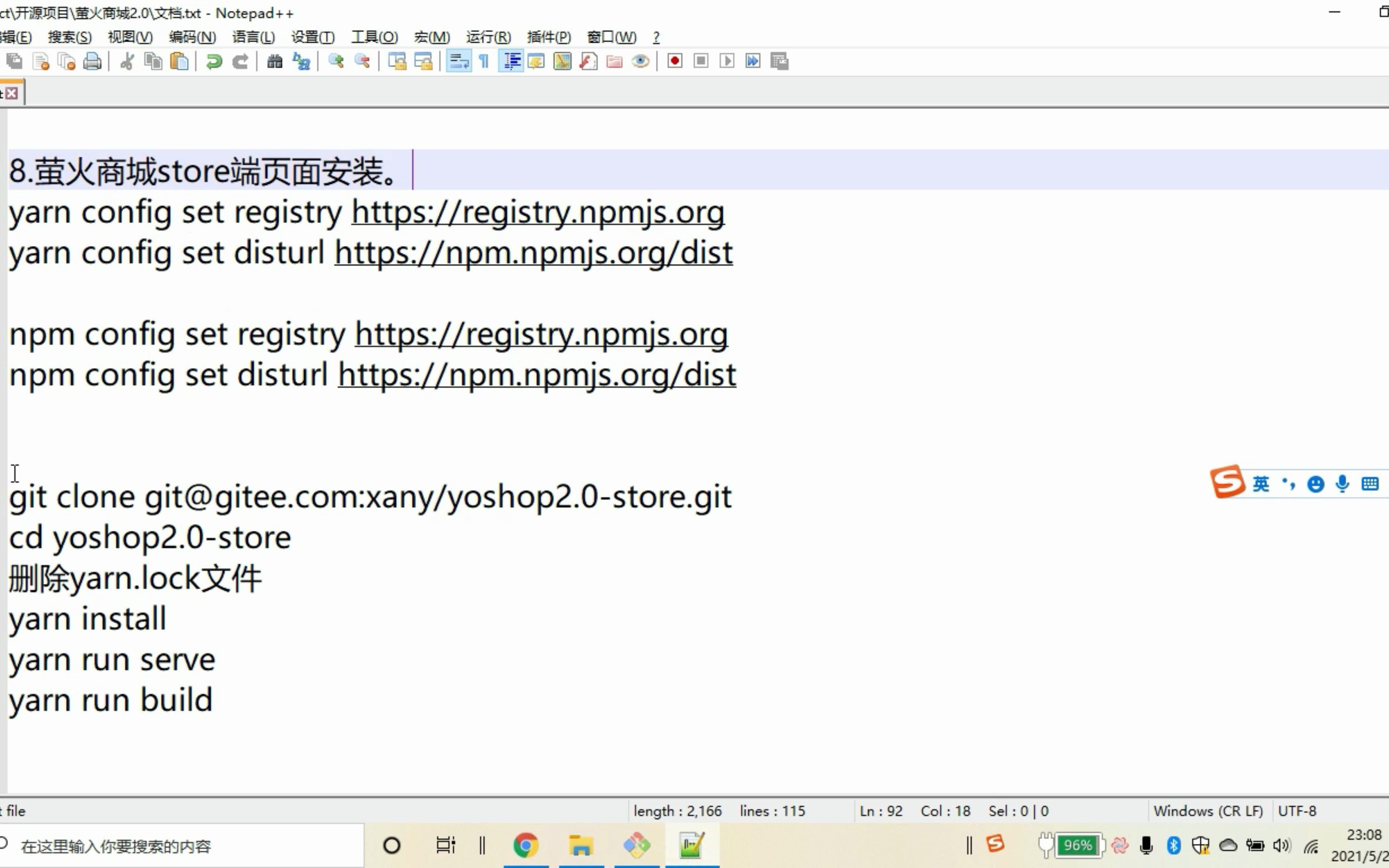Click the 'Windows (CR LF)' status bar entry
Viewport: 1389px width, 868px height.
(x=1208, y=811)
